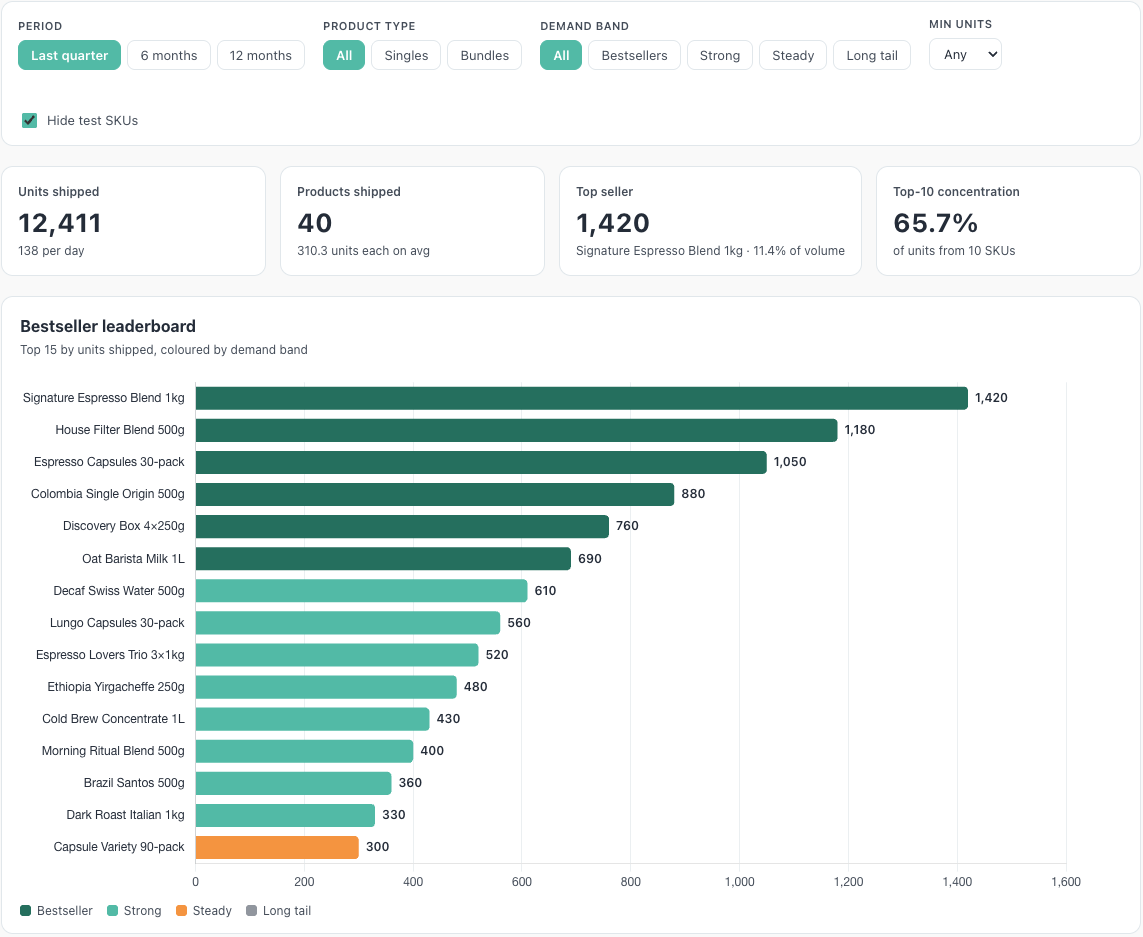Filter product type by Singles
This screenshot has height=937, width=1143.
click(x=406, y=55)
